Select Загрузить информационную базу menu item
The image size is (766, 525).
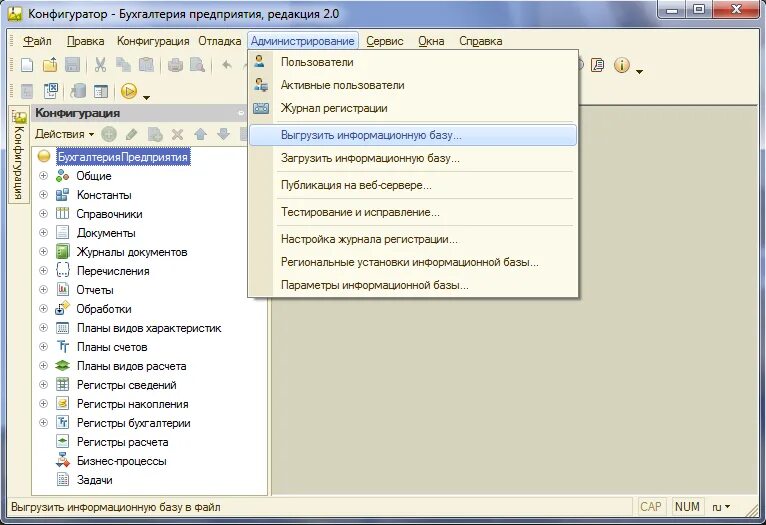tap(413, 158)
